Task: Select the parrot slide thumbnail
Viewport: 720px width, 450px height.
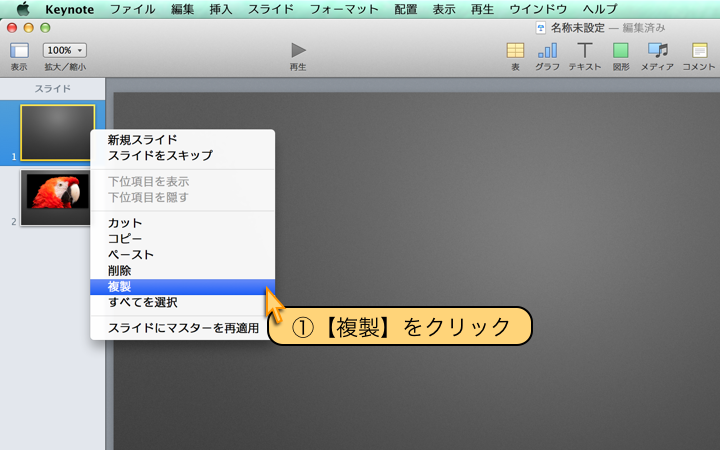Action: click(x=58, y=191)
